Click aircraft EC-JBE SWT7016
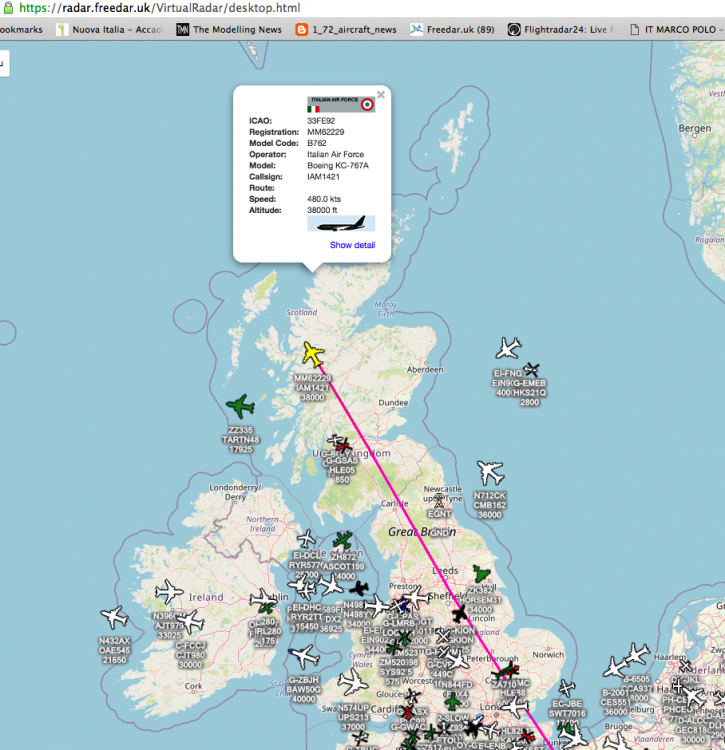 (x=567, y=688)
